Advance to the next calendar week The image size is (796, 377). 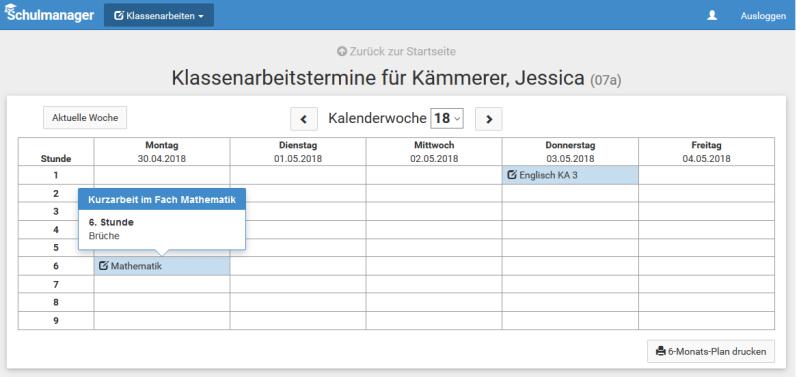[488, 119]
